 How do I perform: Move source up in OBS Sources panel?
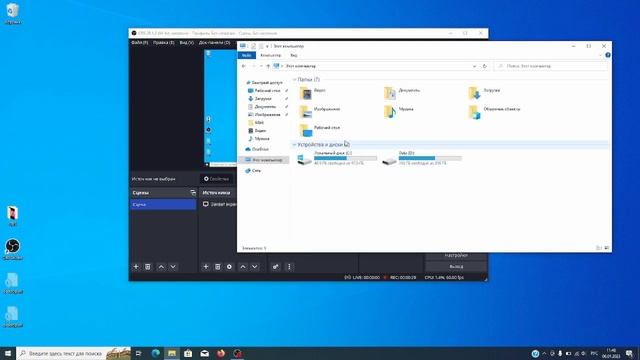[243, 267]
